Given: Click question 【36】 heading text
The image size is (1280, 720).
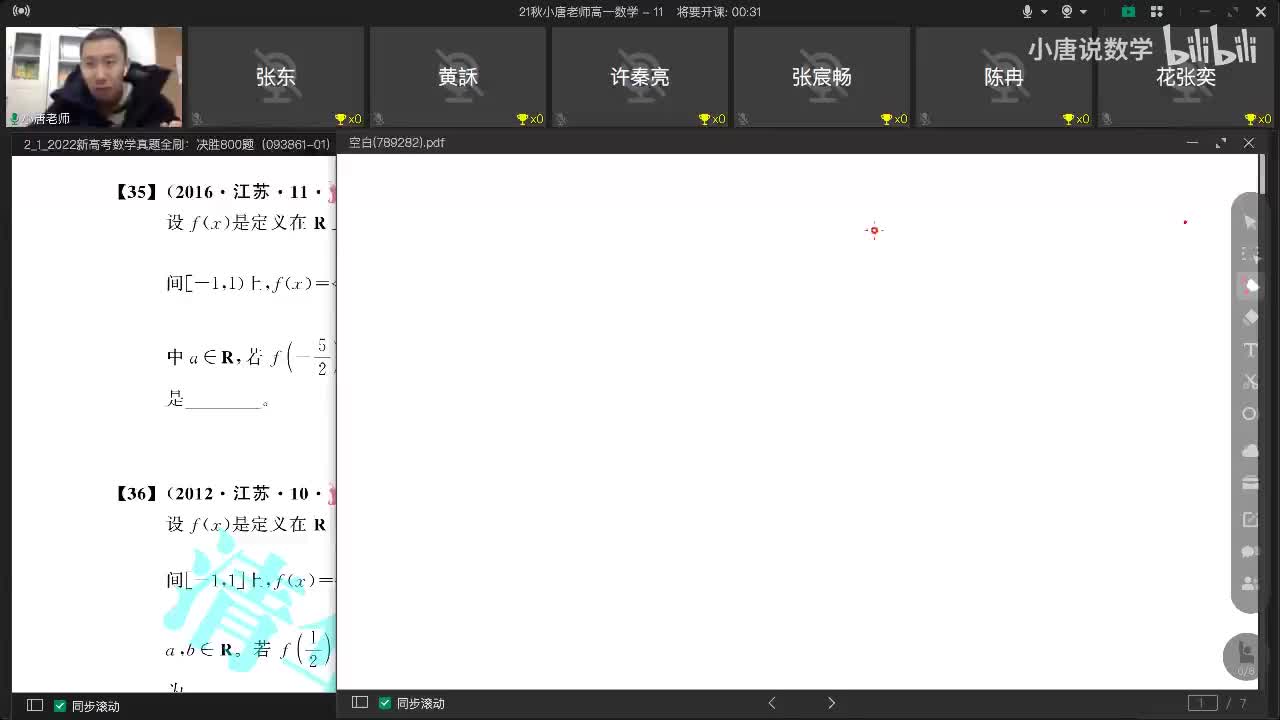Looking at the screenshot, I should point(138,494).
